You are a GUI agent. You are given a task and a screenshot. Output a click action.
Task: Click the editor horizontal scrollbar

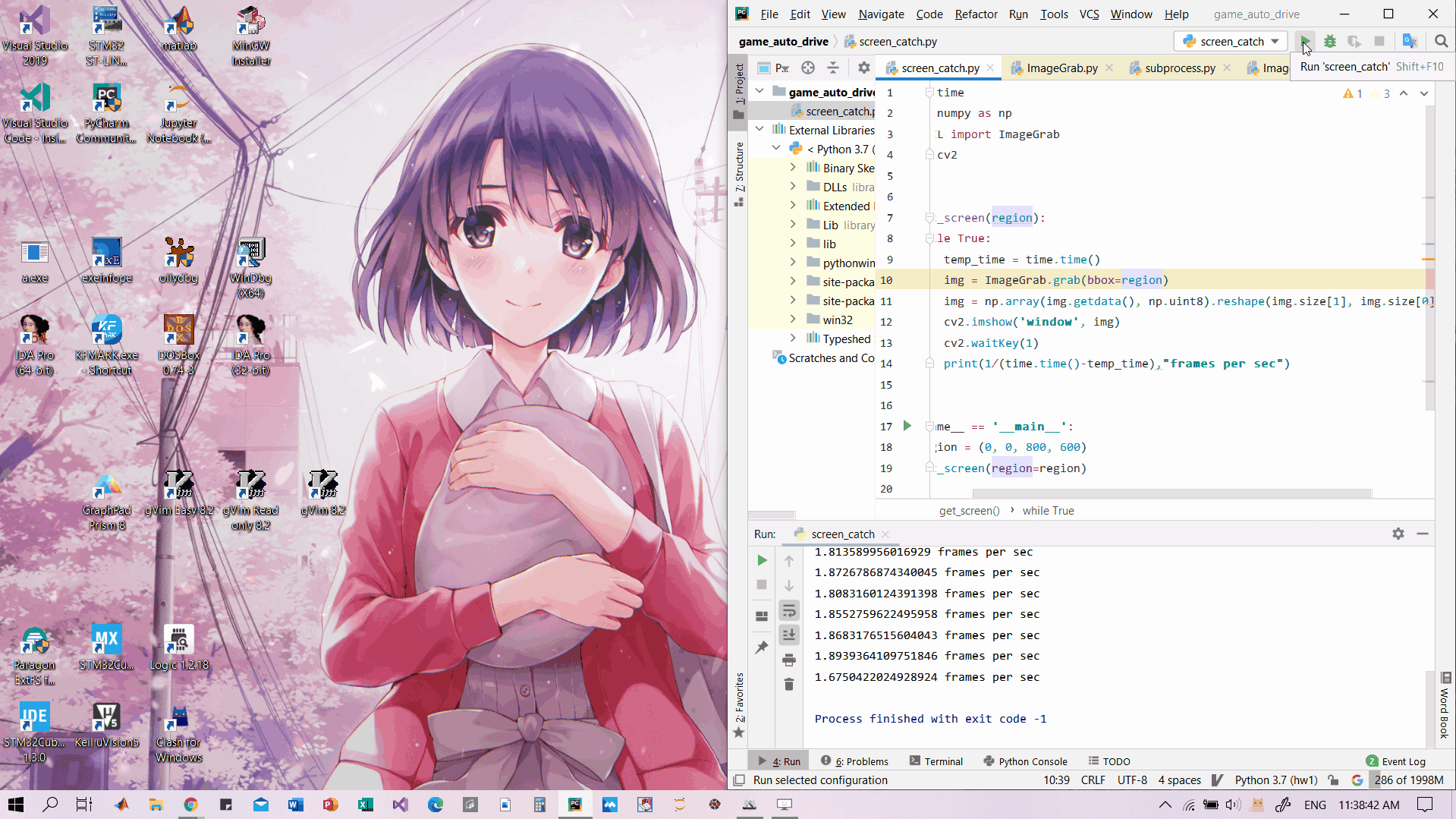point(1171,493)
